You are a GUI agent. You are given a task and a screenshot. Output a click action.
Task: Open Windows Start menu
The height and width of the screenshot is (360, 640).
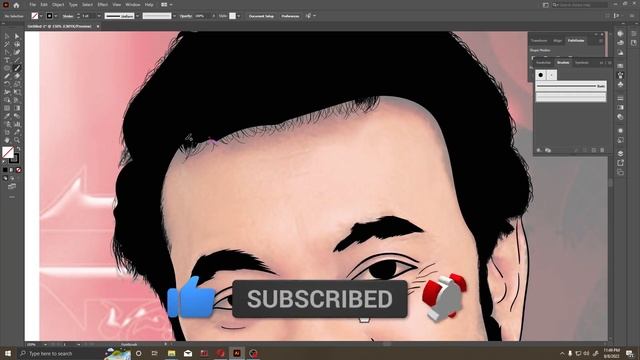[x=7, y=353]
